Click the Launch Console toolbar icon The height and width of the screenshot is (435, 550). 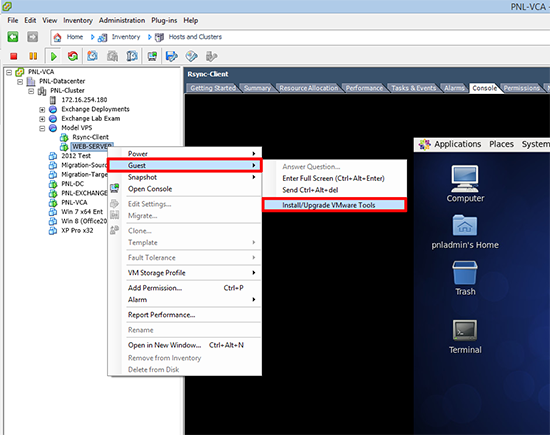tap(152, 56)
